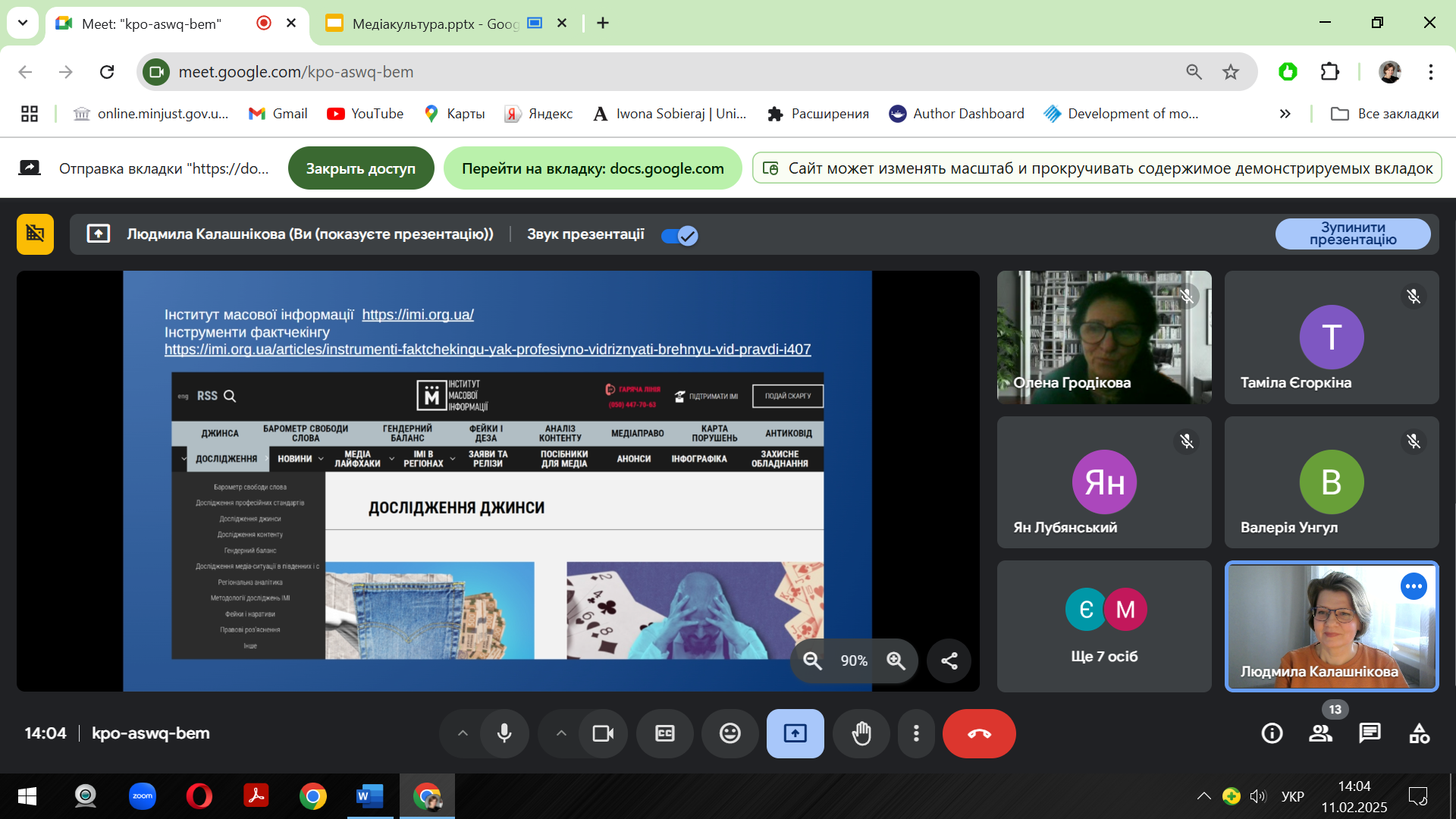This screenshot has height=819, width=1456.
Task: Turn on closed captions
Action: [665, 733]
